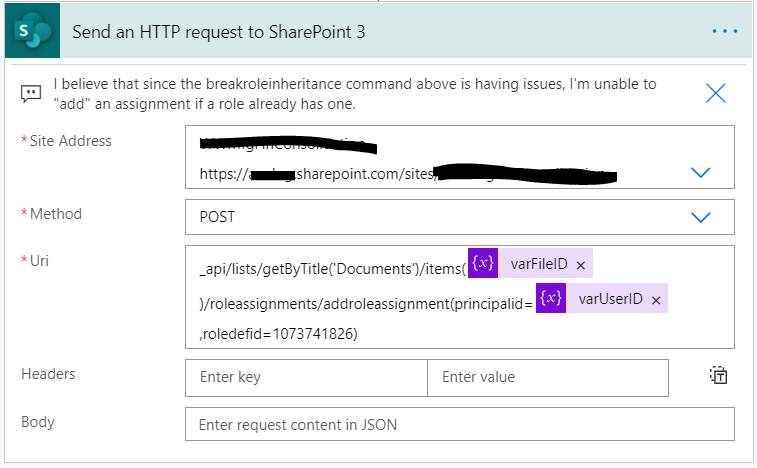The image size is (757, 468).
Task: Close the comment with the X
Action: (716, 93)
